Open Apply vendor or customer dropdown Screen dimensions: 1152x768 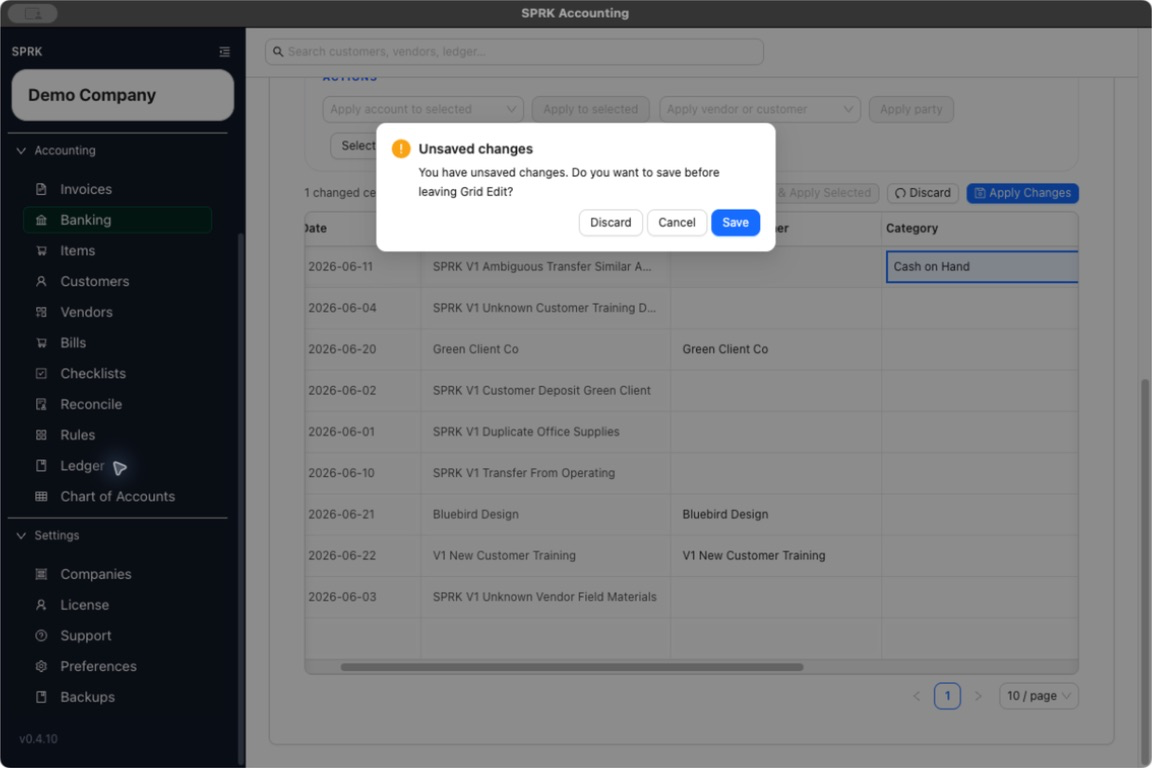[760, 110]
